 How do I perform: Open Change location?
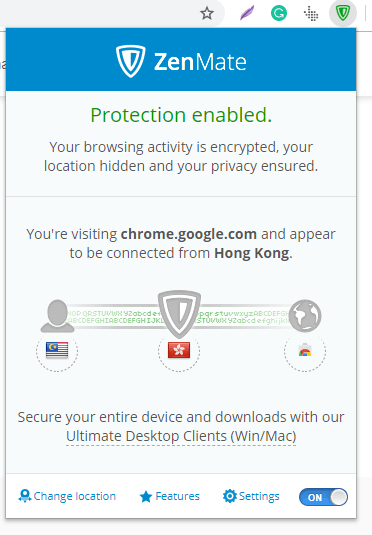67,496
